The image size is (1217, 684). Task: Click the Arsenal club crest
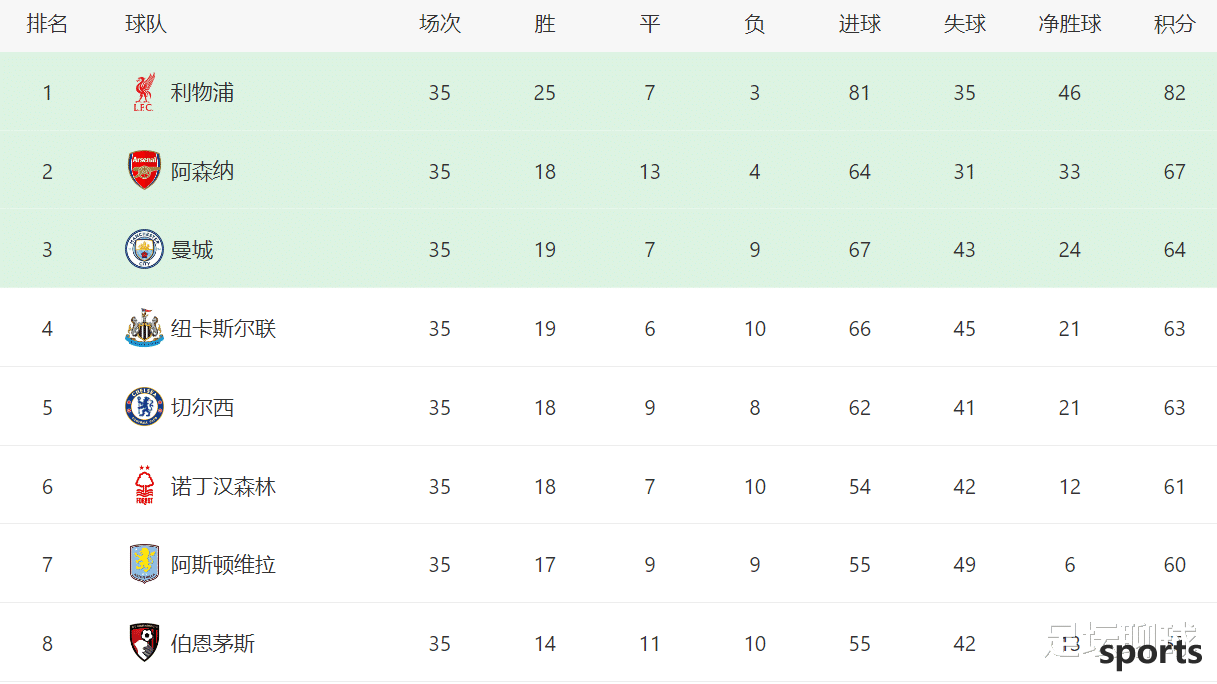[x=144, y=171]
